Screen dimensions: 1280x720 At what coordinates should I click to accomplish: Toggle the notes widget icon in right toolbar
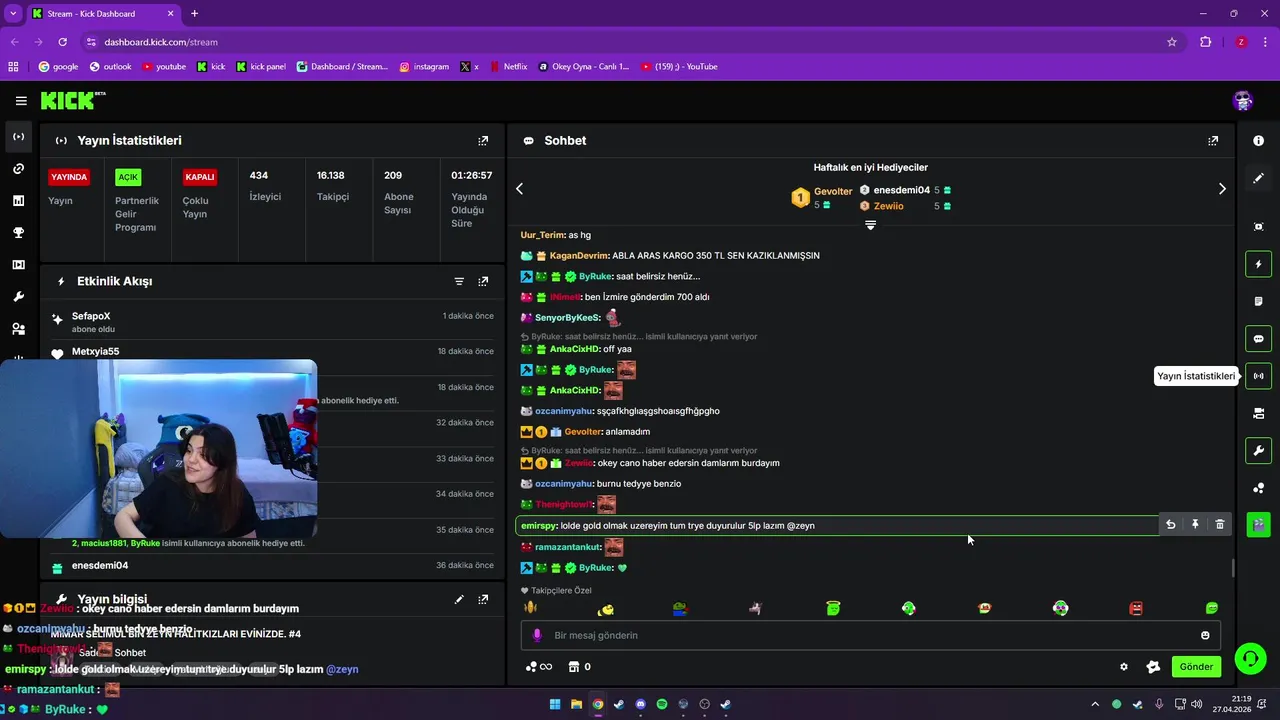(x=1258, y=301)
